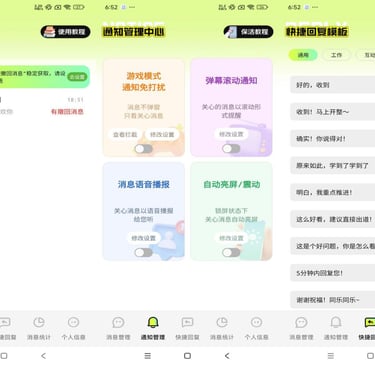Tap 去设置 in the green banner
This screenshot has width=375, height=366.
coord(77,77)
